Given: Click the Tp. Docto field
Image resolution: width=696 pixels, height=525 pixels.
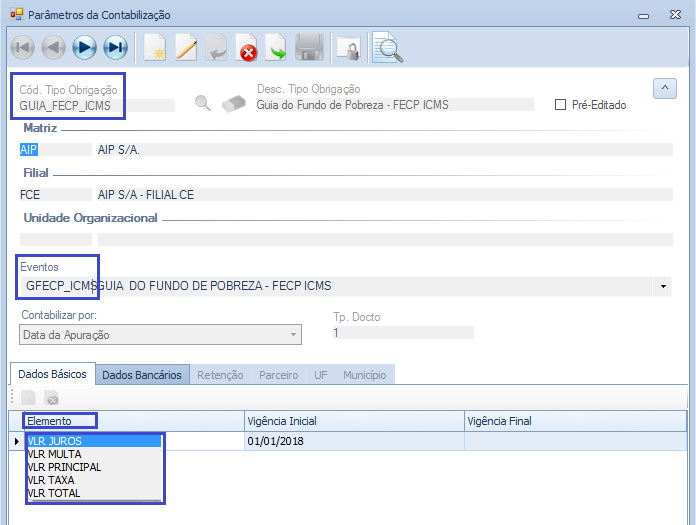Looking at the screenshot, I should [403, 332].
